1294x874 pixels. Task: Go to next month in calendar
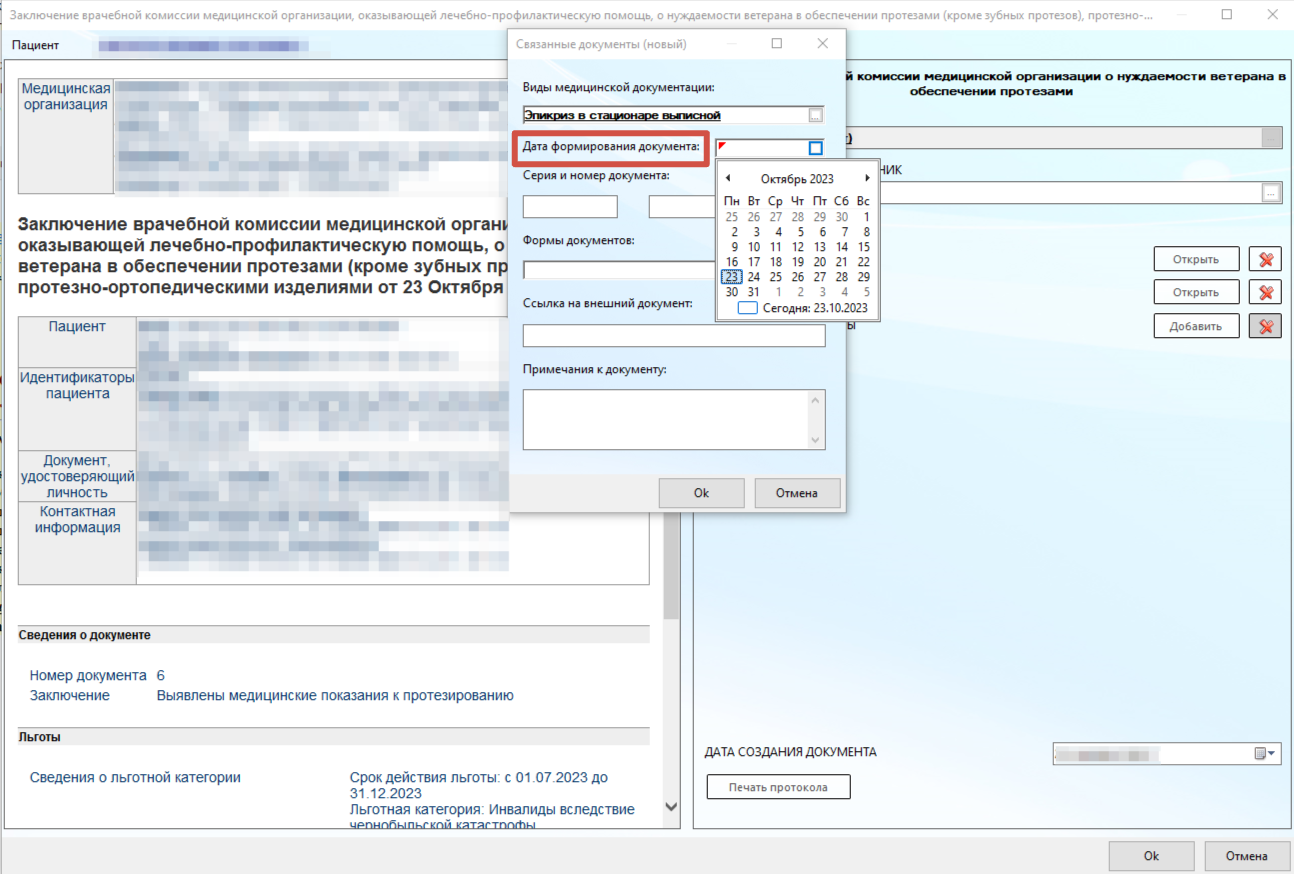(867, 178)
